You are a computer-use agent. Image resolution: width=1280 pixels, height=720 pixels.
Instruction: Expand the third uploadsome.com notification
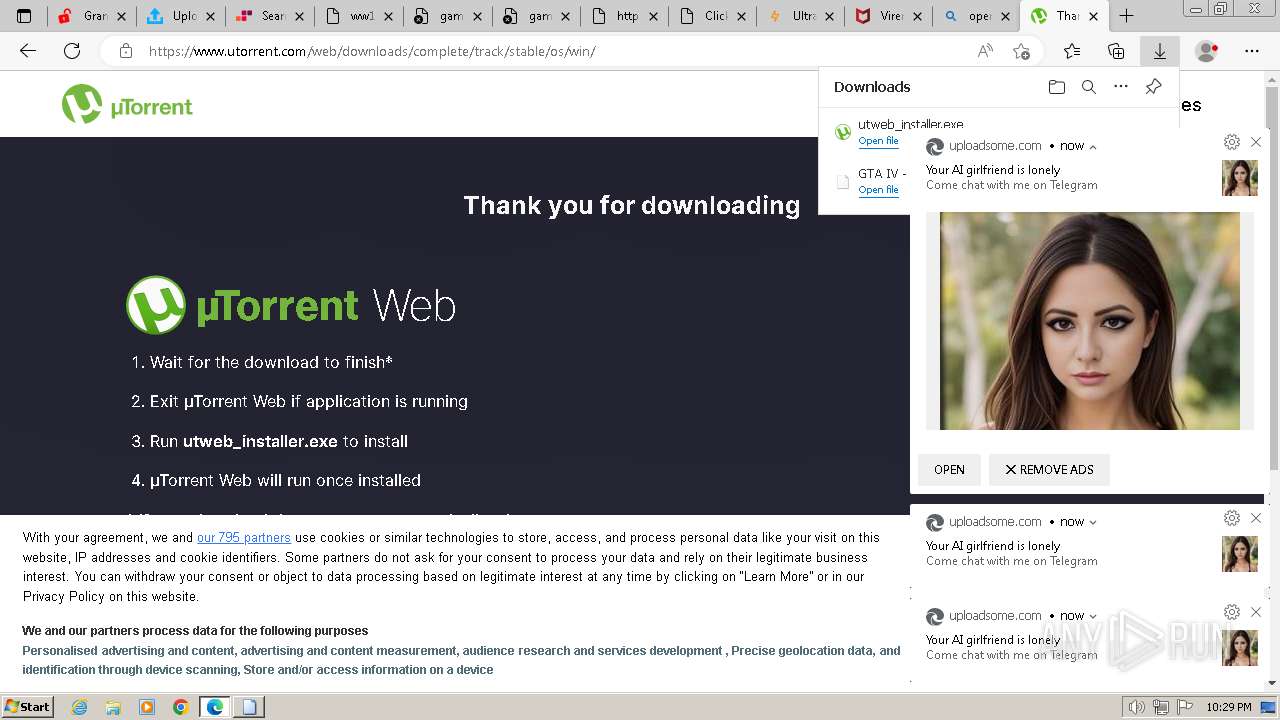pyautogui.click(x=1093, y=616)
